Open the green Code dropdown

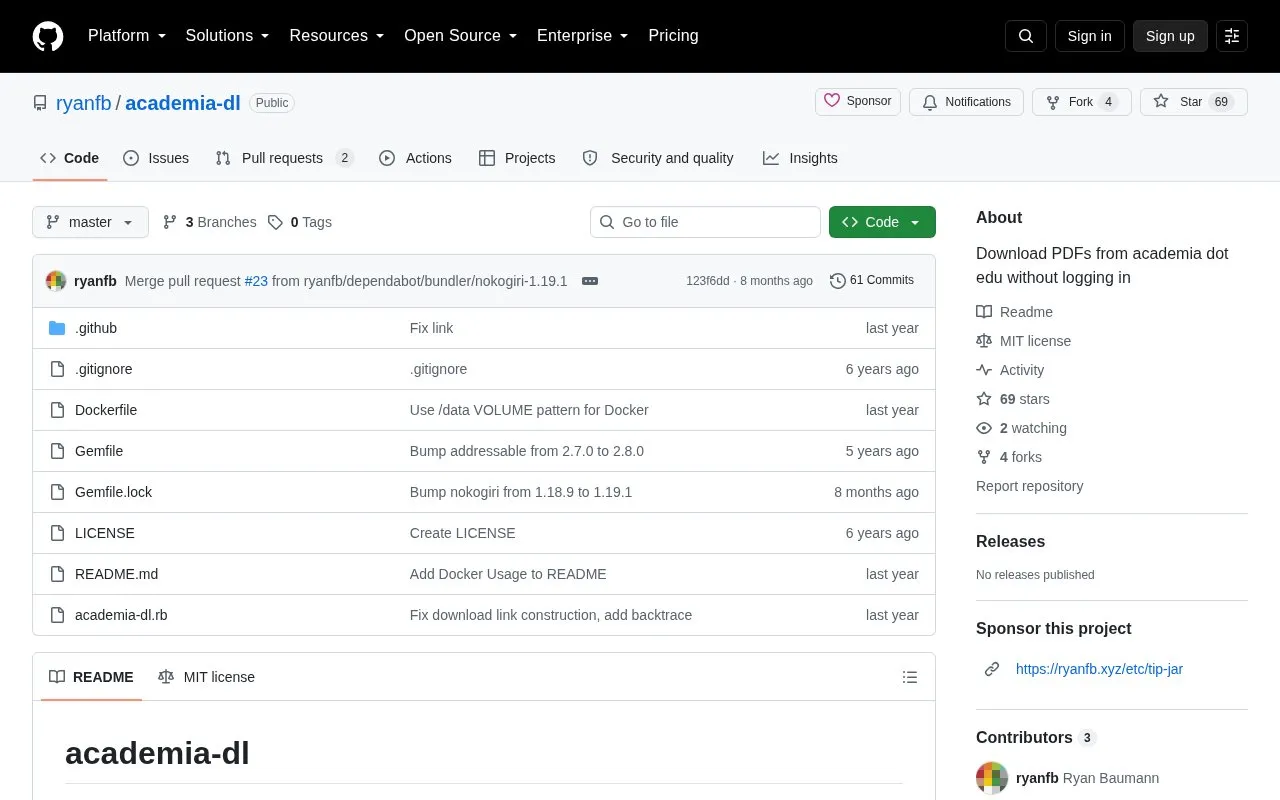[x=882, y=222]
